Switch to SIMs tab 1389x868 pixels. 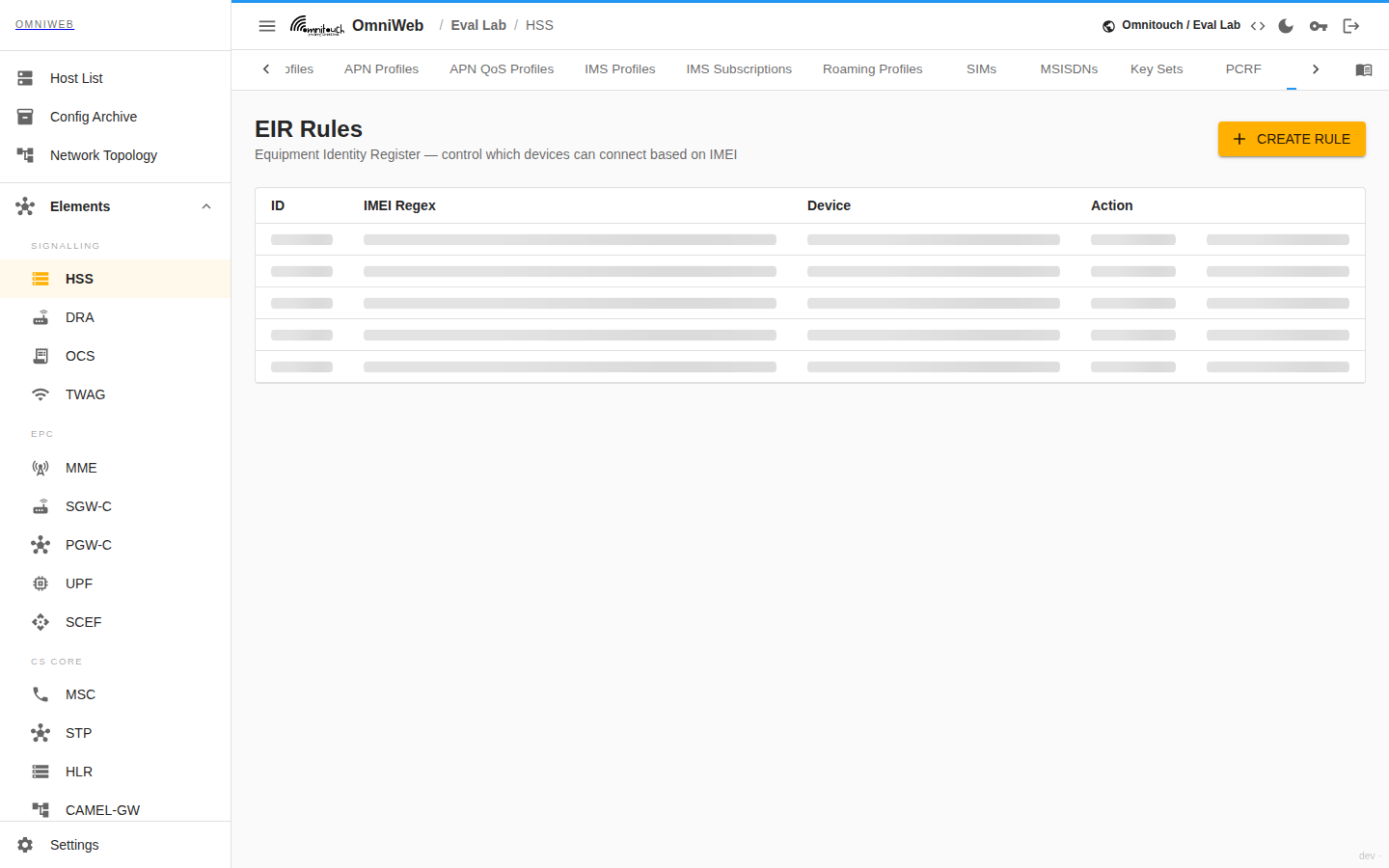point(982,69)
